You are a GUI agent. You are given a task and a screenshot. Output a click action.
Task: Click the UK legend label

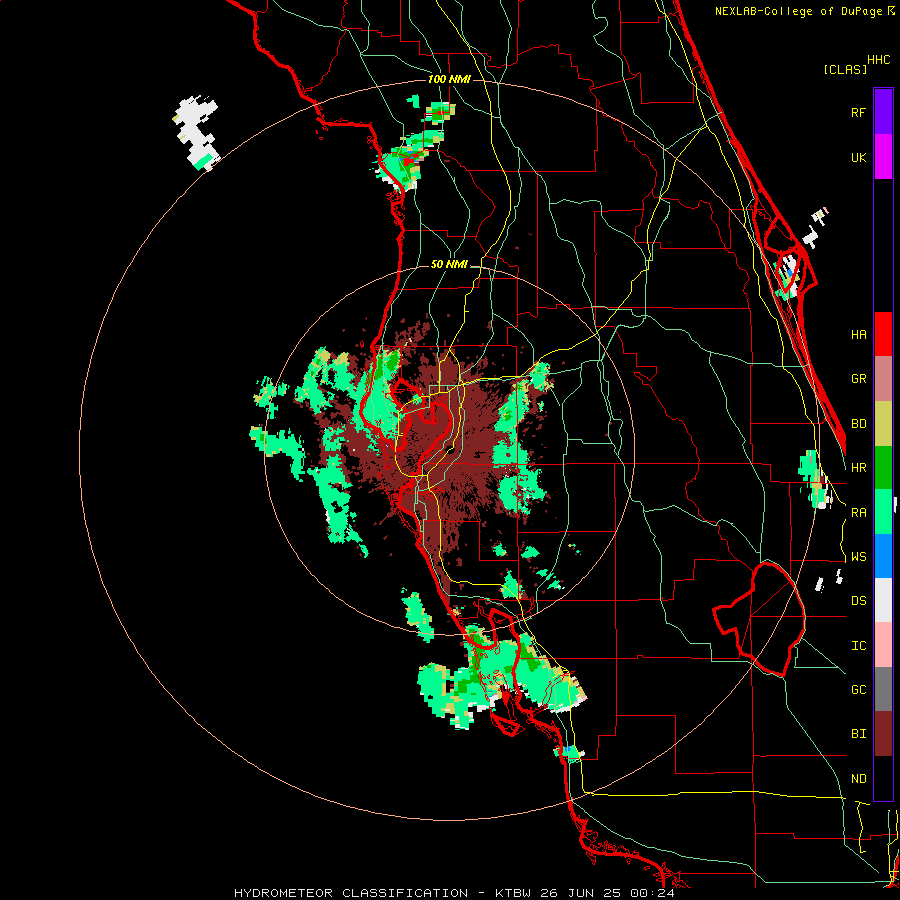pyautogui.click(x=858, y=158)
